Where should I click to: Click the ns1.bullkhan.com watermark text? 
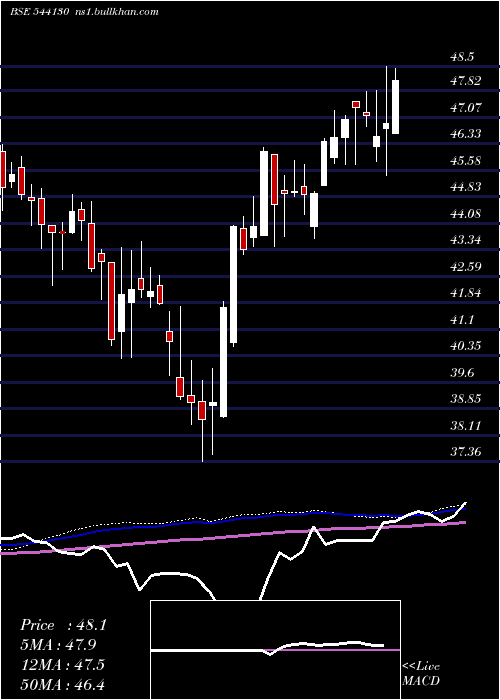click(x=117, y=12)
